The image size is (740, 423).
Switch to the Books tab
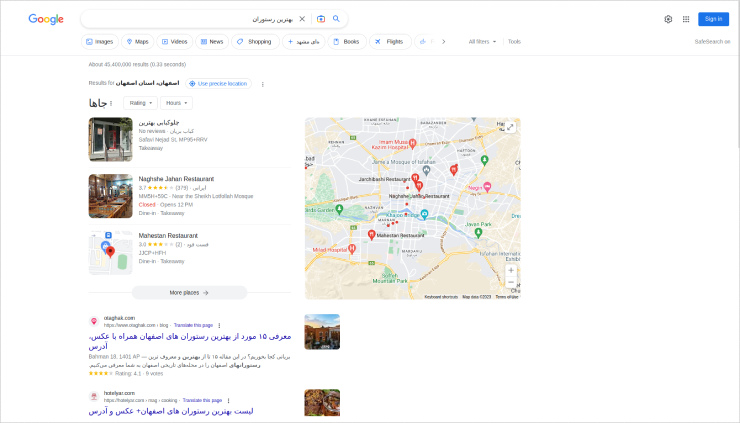tap(346, 42)
